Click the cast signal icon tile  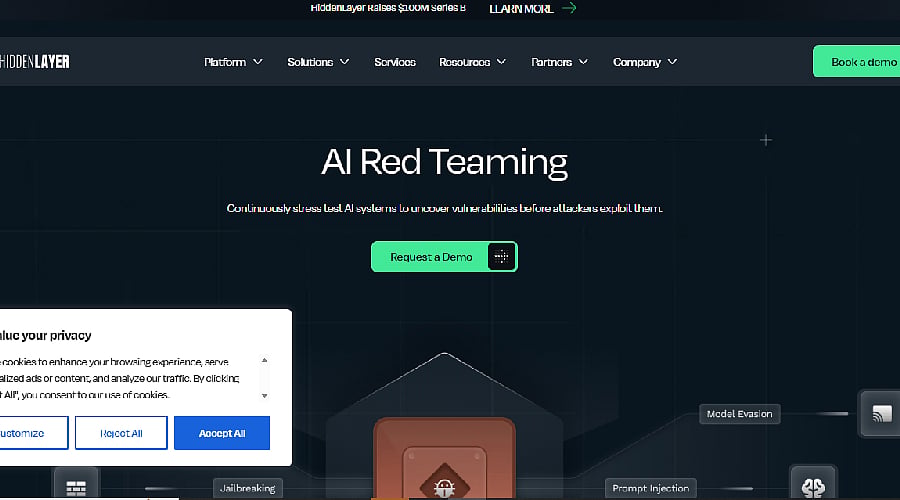click(x=880, y=413)
